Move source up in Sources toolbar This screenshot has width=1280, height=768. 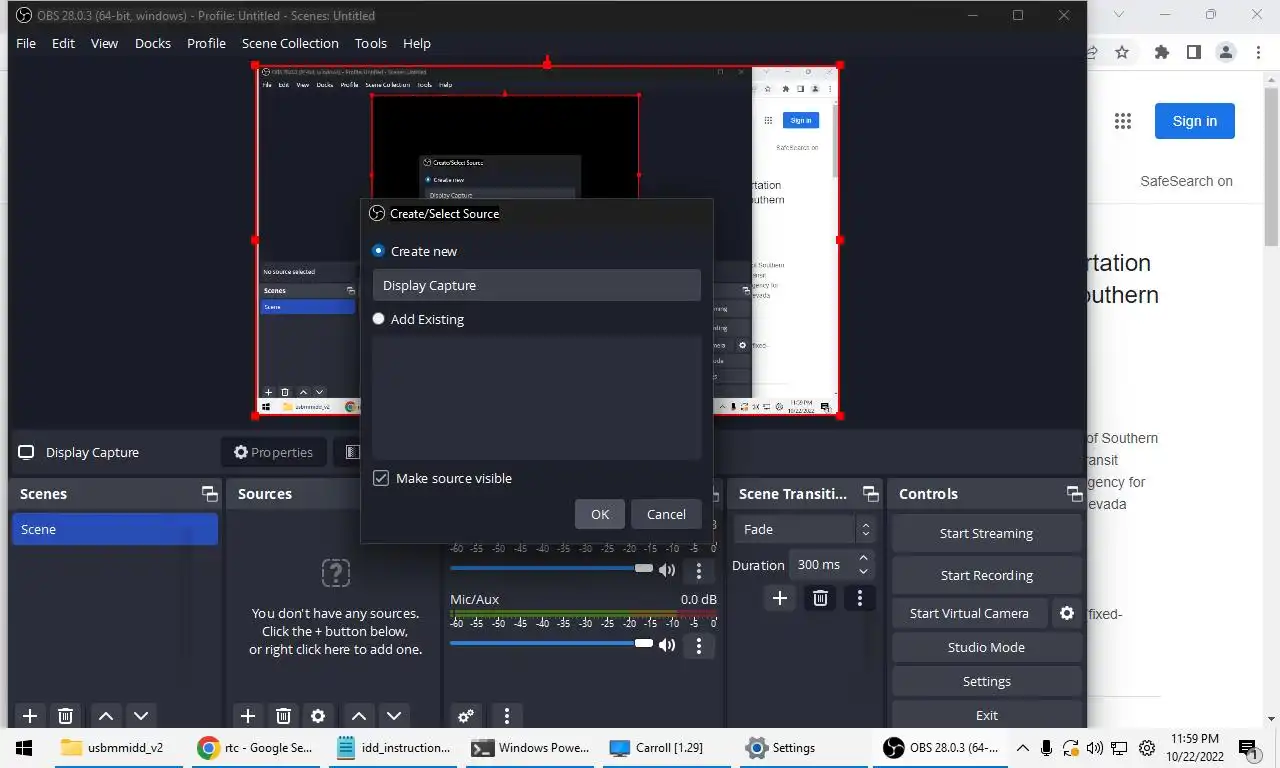[x=359, y=715]
